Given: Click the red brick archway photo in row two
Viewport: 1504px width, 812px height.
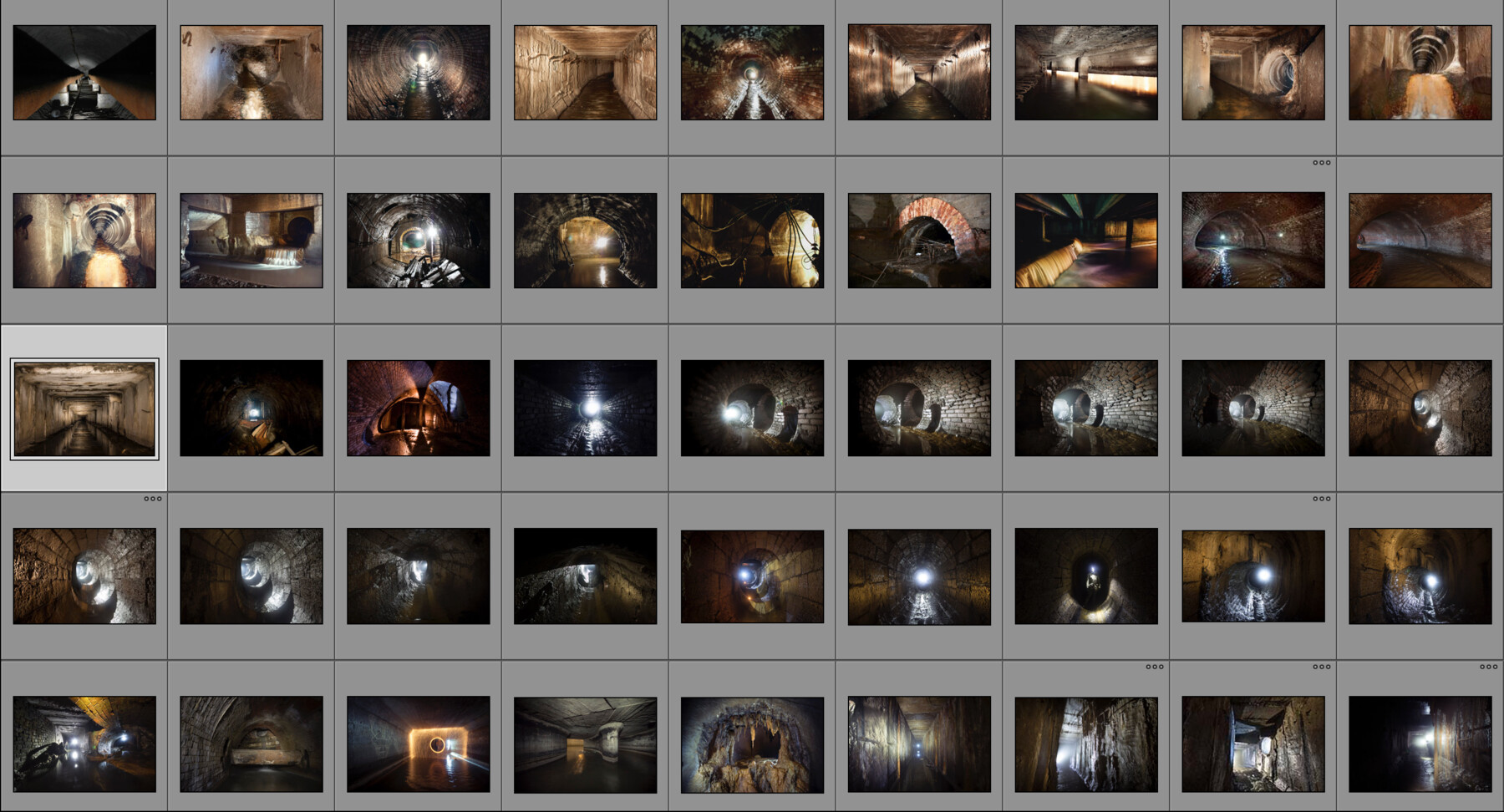Looking at the screenshot, I should pos(919,242).
